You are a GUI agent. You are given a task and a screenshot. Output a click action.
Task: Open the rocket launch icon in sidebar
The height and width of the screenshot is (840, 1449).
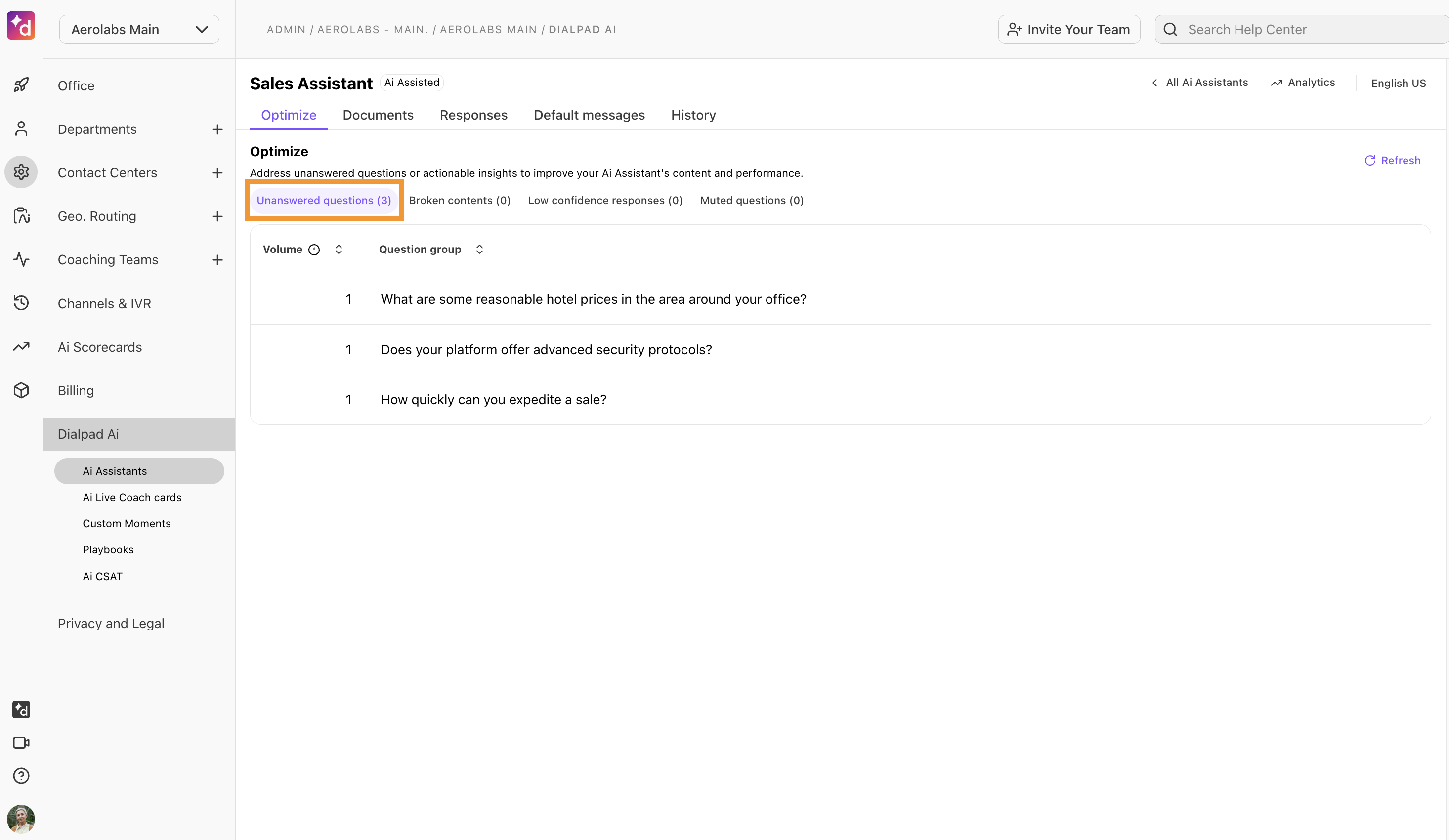(x=21, y=85)
